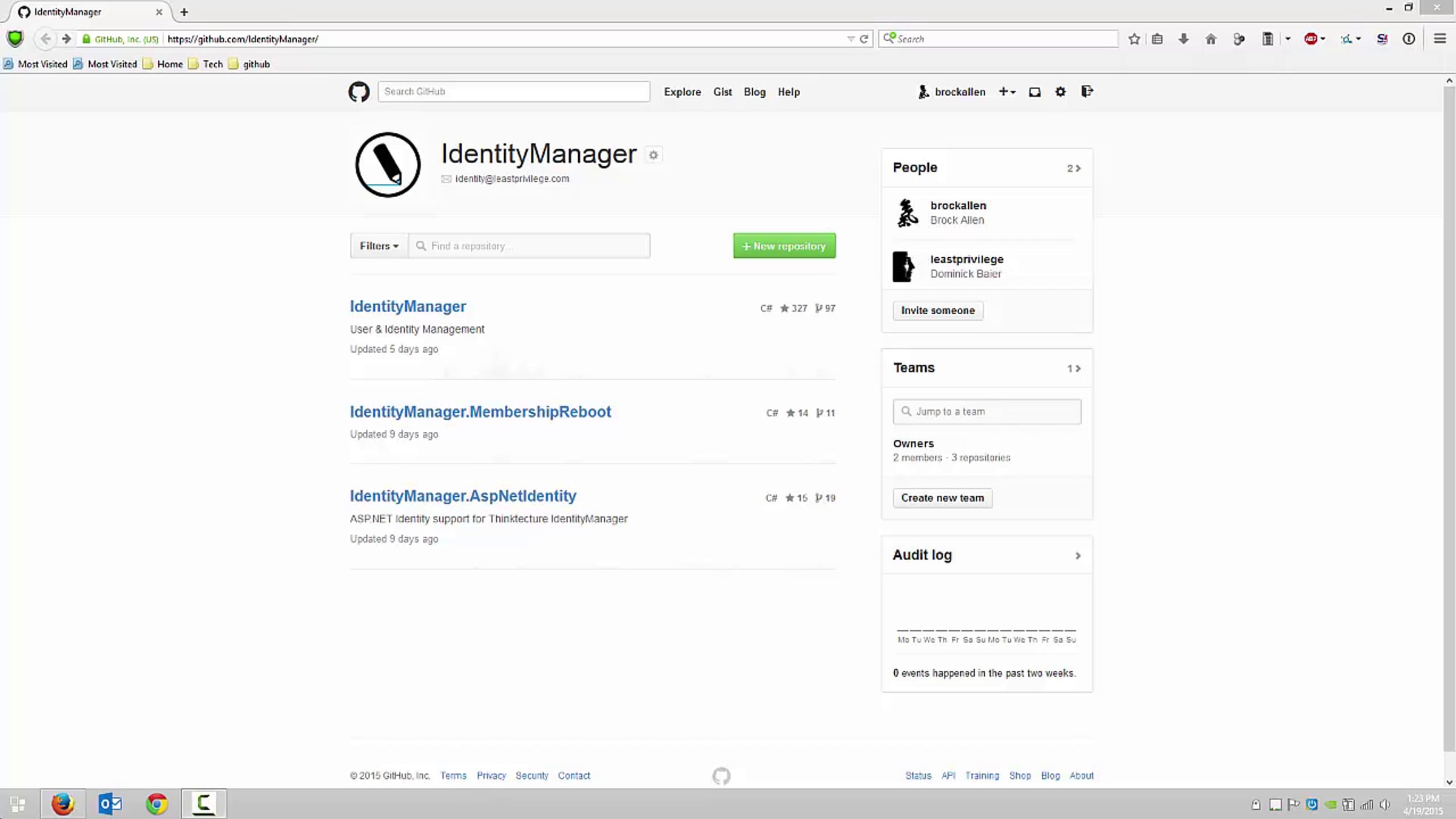Open the downloads arrow icon
Viewport: 1456px width, 819px height.
pyautogui.click(x=1184, y=39)
